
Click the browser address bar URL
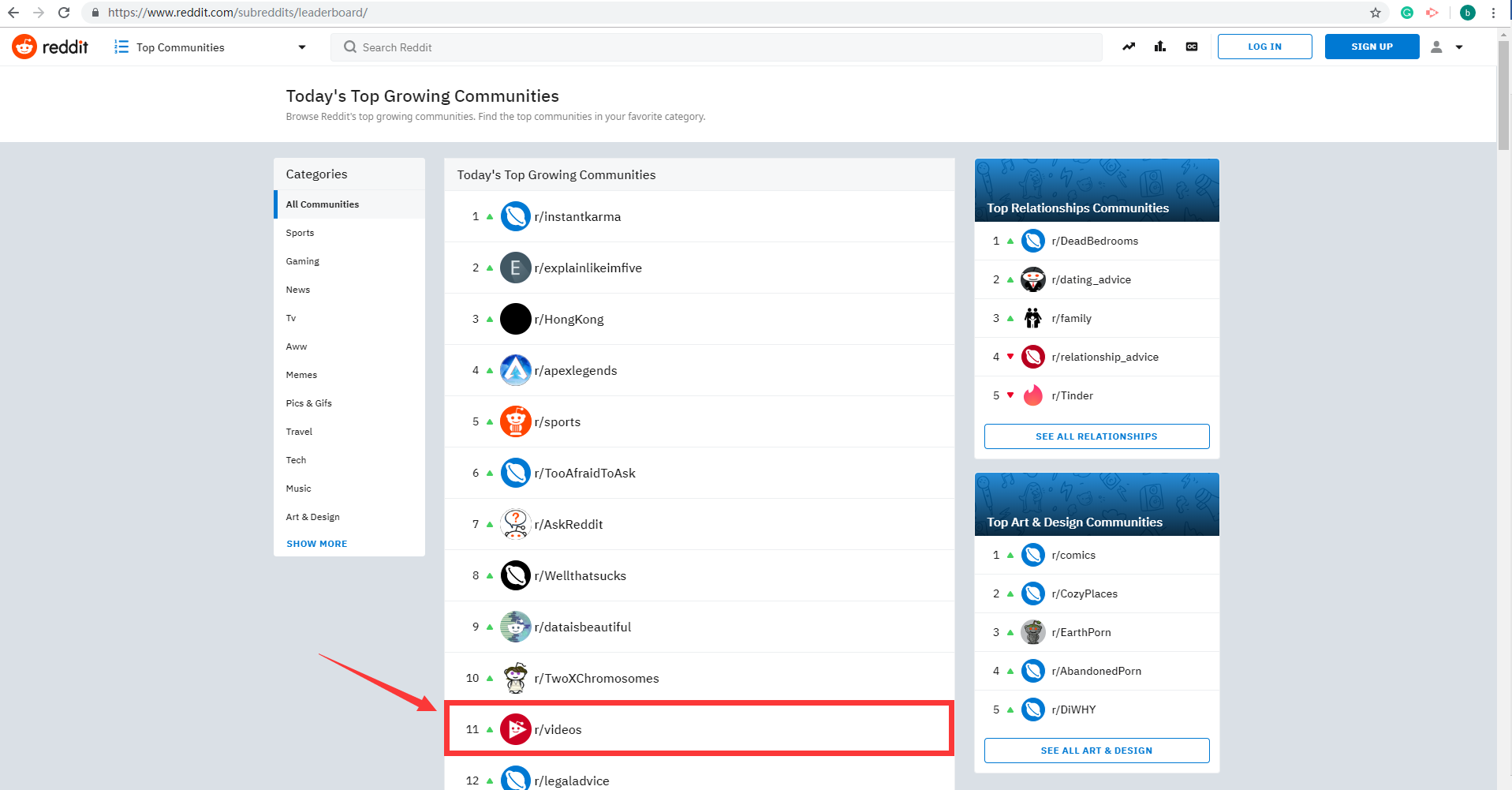pyautogui.click(x=237, y=13)
